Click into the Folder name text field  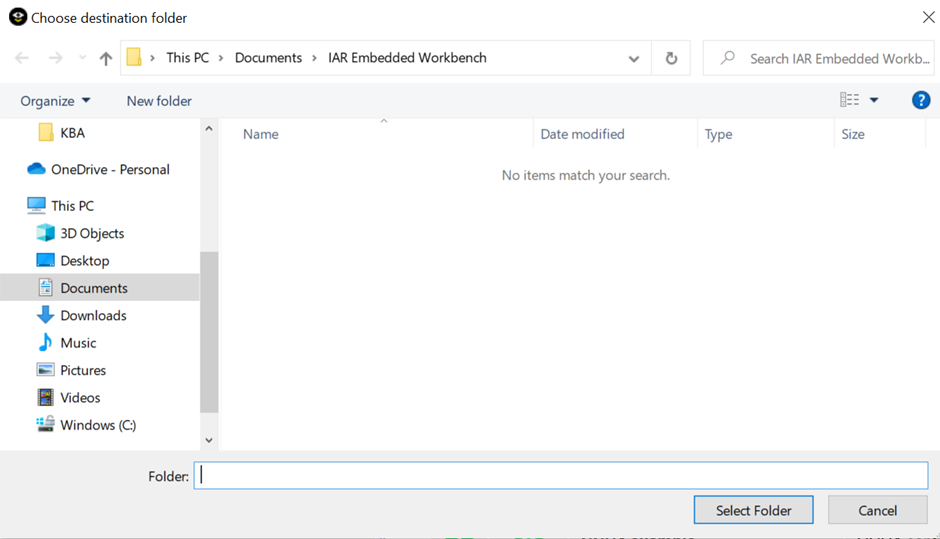[560, 476]
